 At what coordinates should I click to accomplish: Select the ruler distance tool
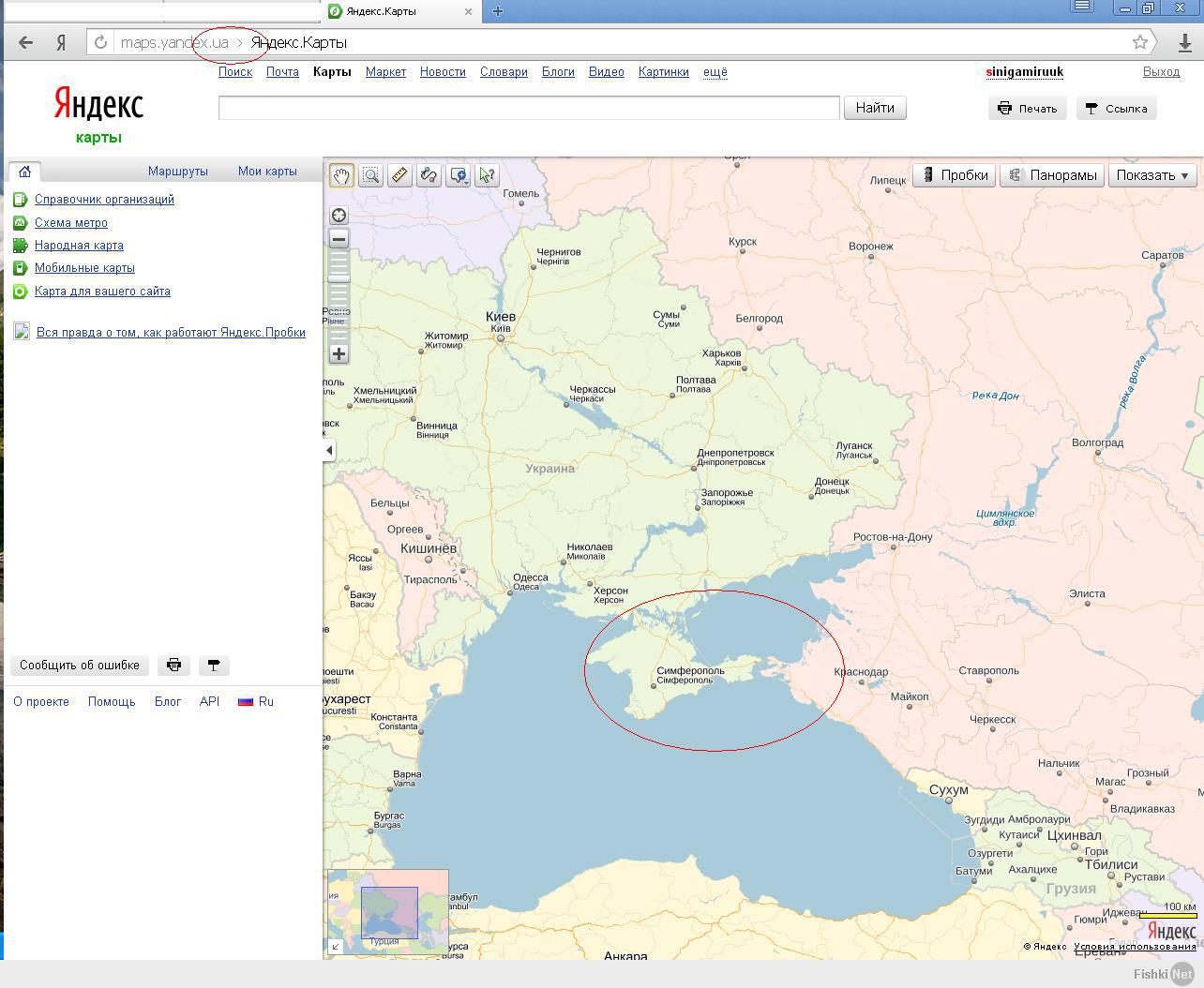[x=399, y=175]
